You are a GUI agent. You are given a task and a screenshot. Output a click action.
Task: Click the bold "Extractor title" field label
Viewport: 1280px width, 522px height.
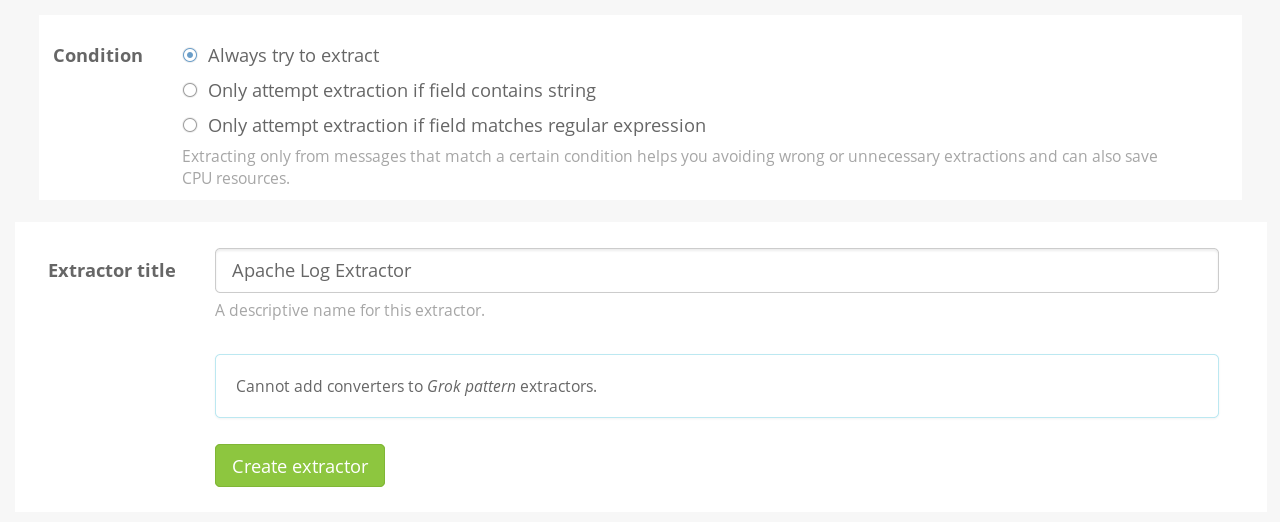tap(112, 270)
